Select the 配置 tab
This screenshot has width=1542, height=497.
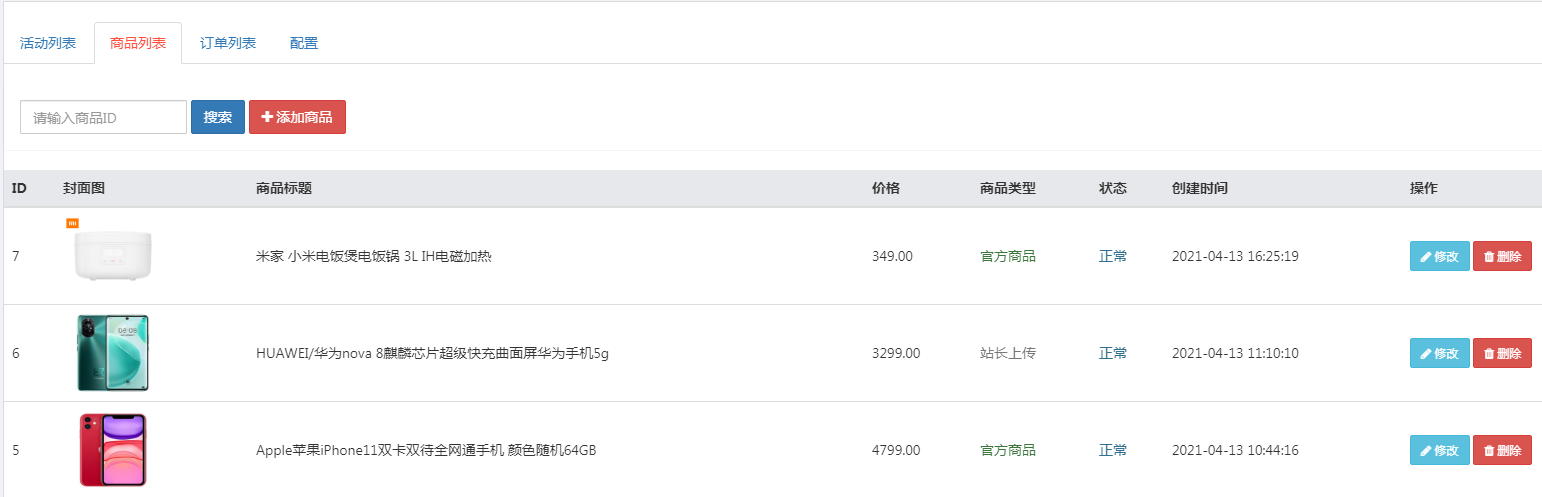(x=304, y=43)
